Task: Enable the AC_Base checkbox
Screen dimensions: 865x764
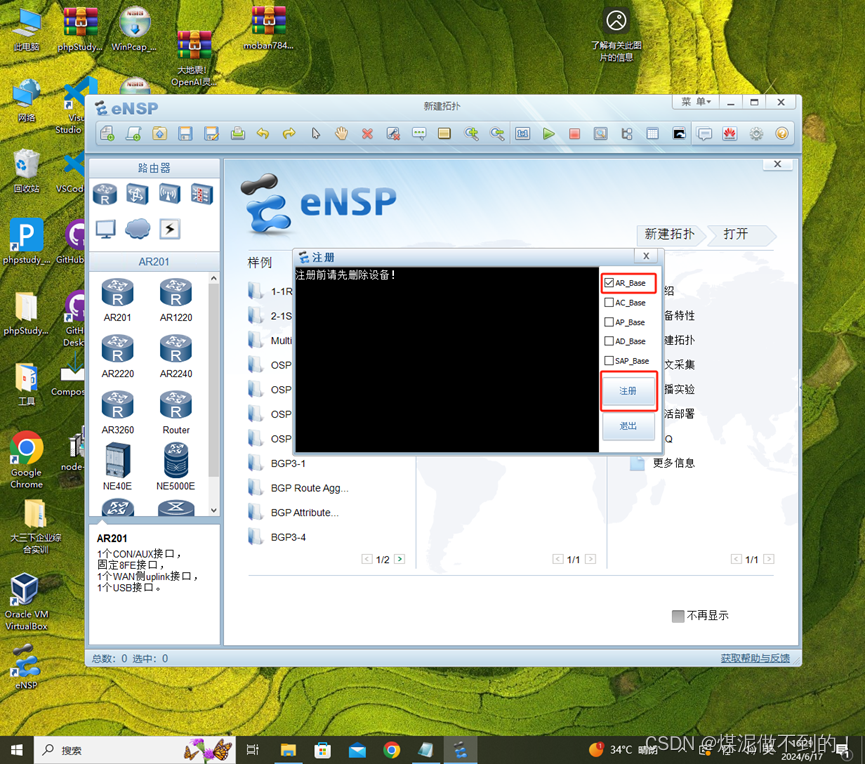Action: click(608, 303)
